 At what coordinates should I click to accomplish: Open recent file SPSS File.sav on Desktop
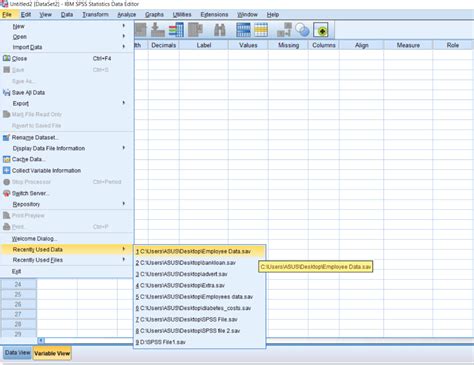pos(199,319)
